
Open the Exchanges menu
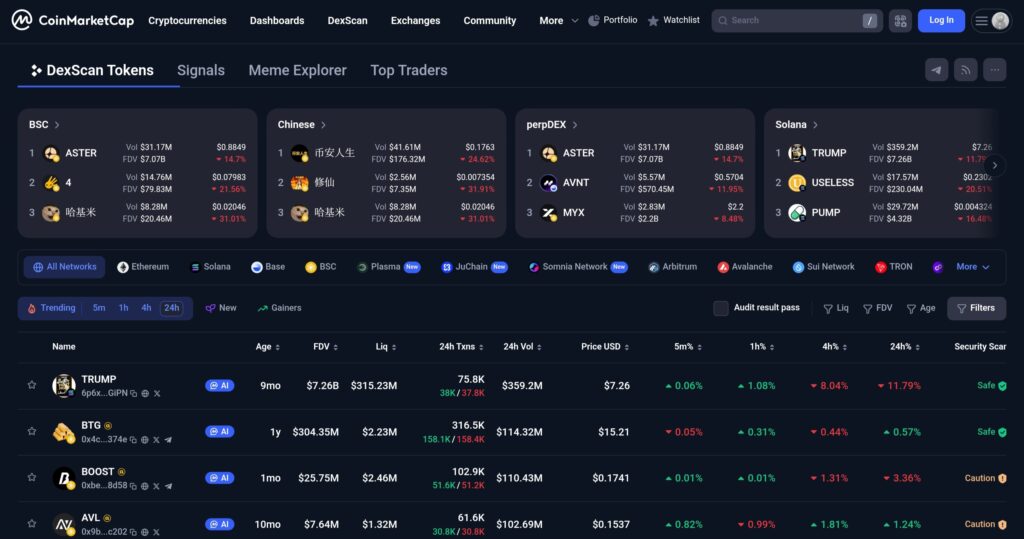point(415,20)
